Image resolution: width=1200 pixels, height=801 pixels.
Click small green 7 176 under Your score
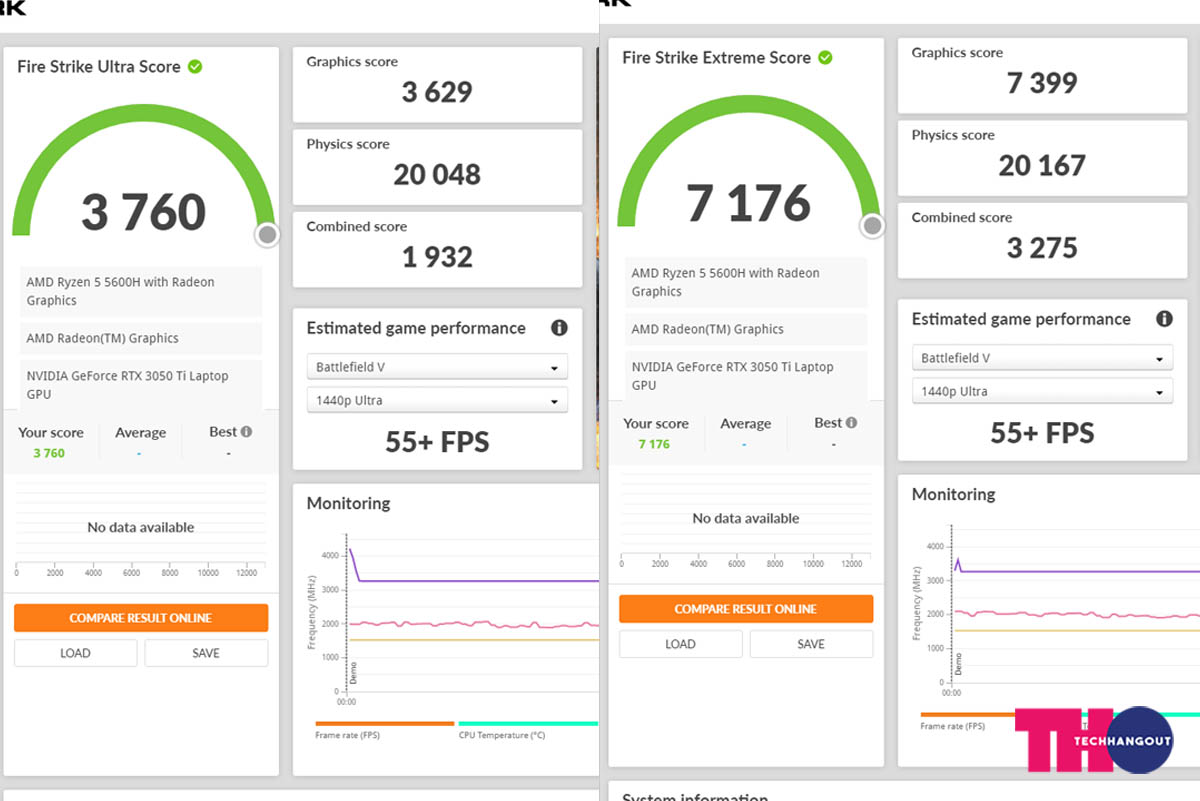tap(654, 444)
